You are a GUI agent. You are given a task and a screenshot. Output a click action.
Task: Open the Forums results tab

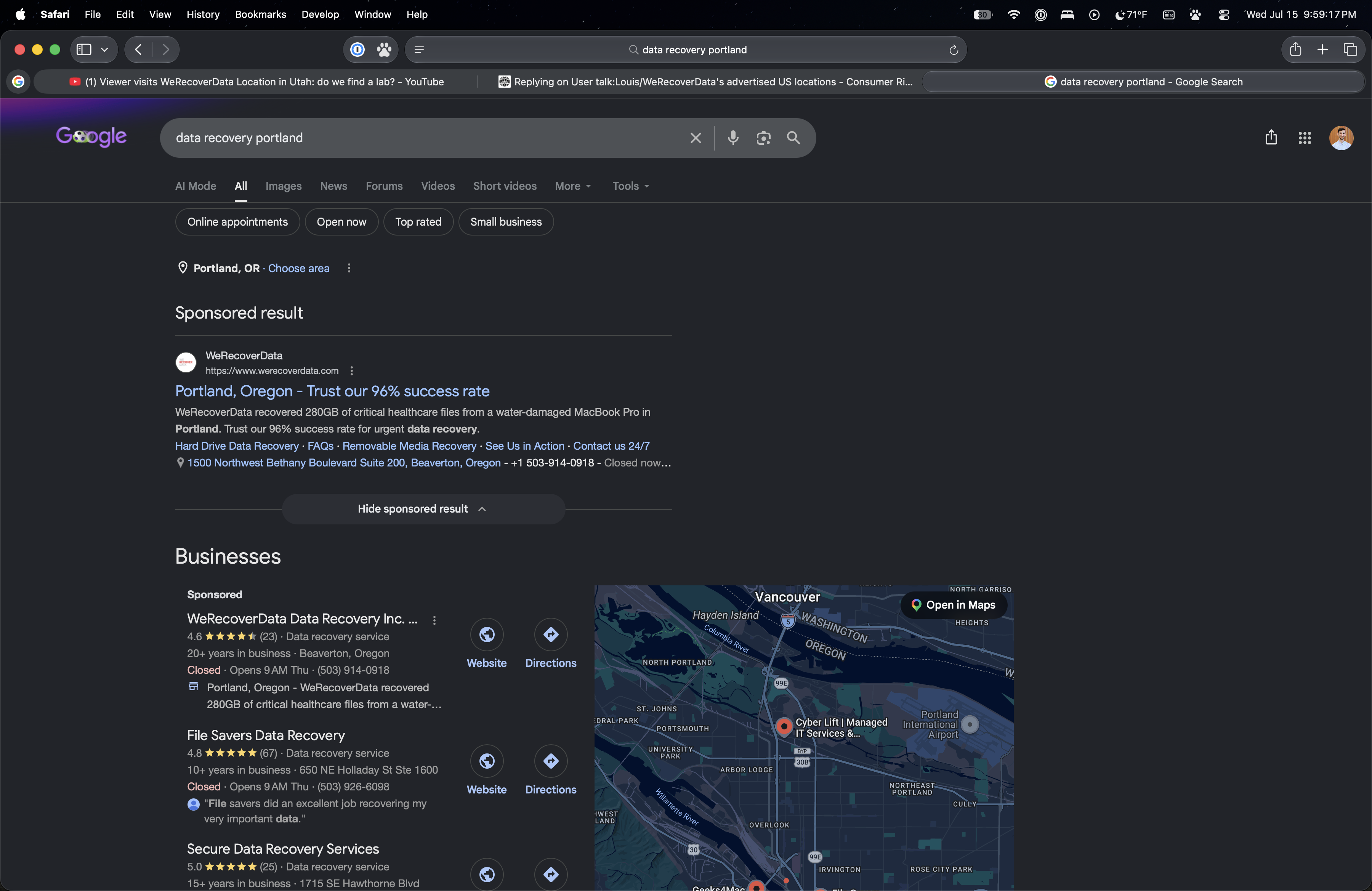[x=384, y=186]
